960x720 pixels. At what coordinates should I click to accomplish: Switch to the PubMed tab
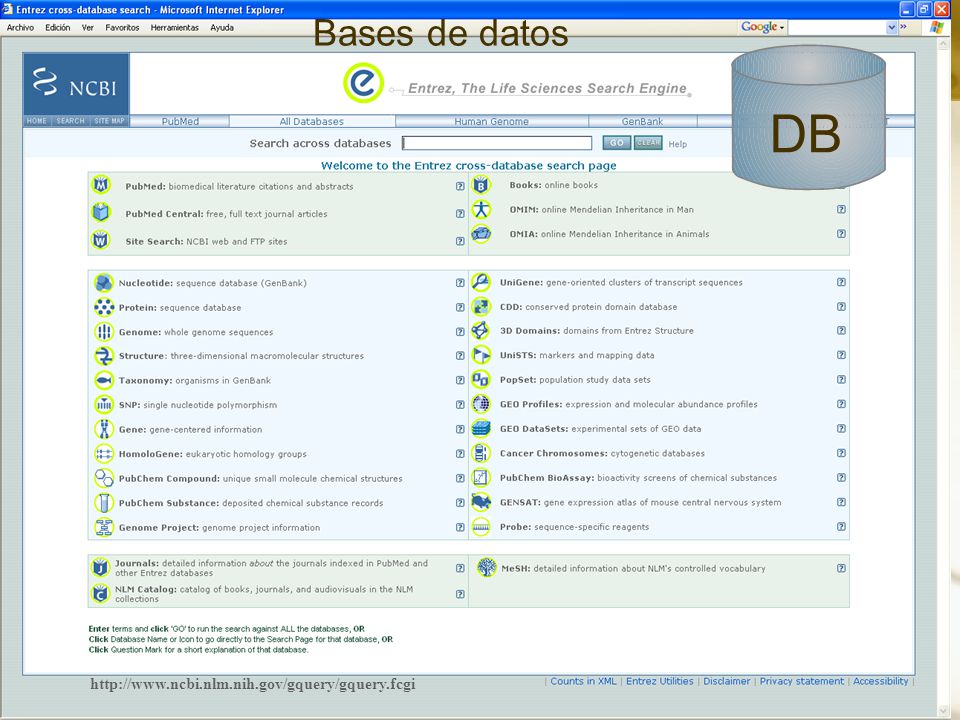[x=180, y=121]
